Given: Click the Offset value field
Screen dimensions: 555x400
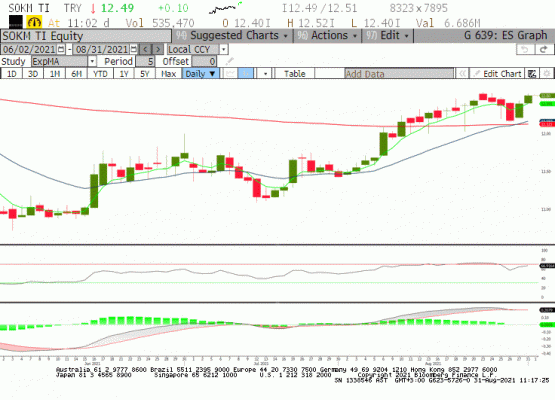Looking at the screenshot, I should tap(205, 61).
